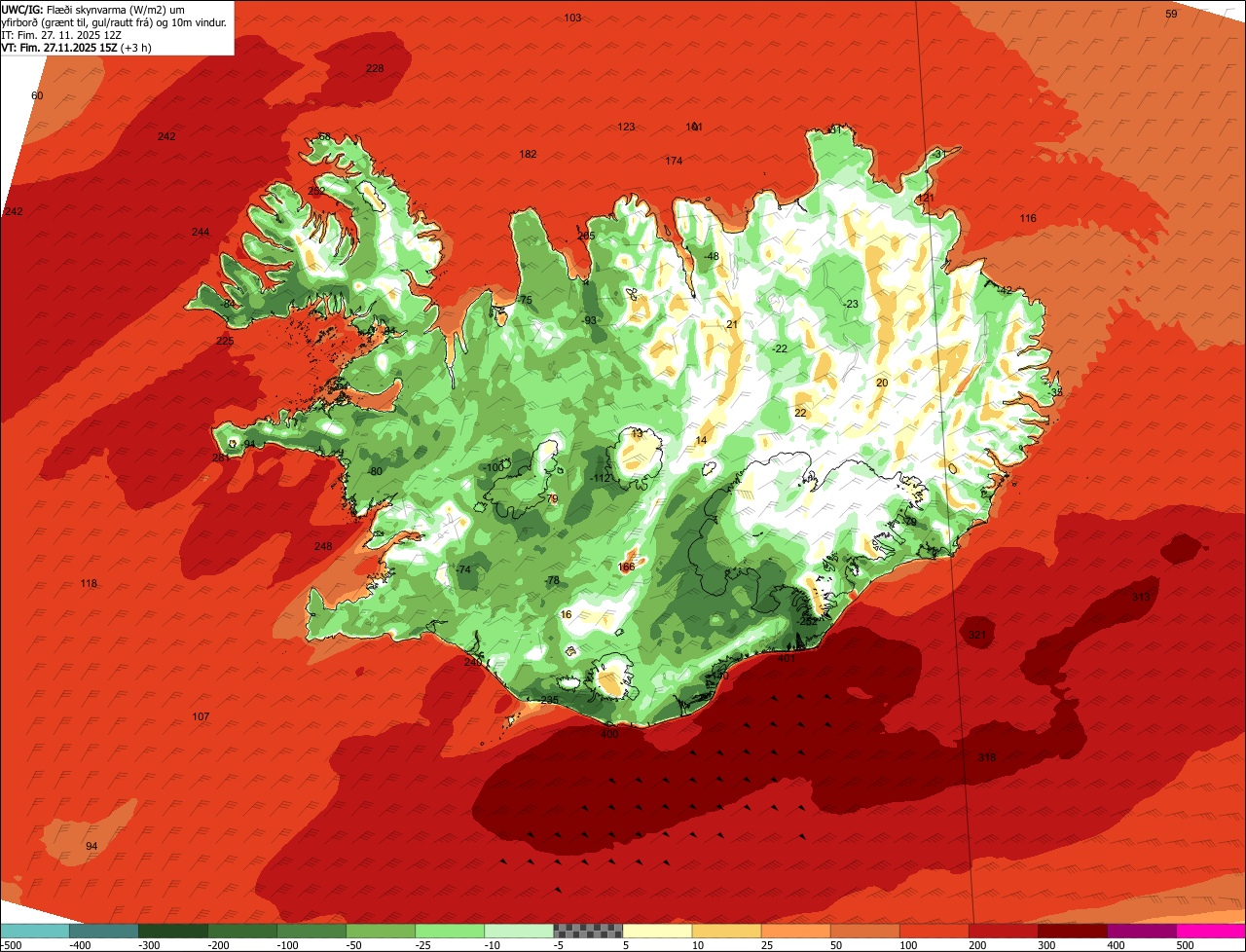Click the map value '-112'
The width and height of the screenshot is (1246, 952).
point(601,478)
